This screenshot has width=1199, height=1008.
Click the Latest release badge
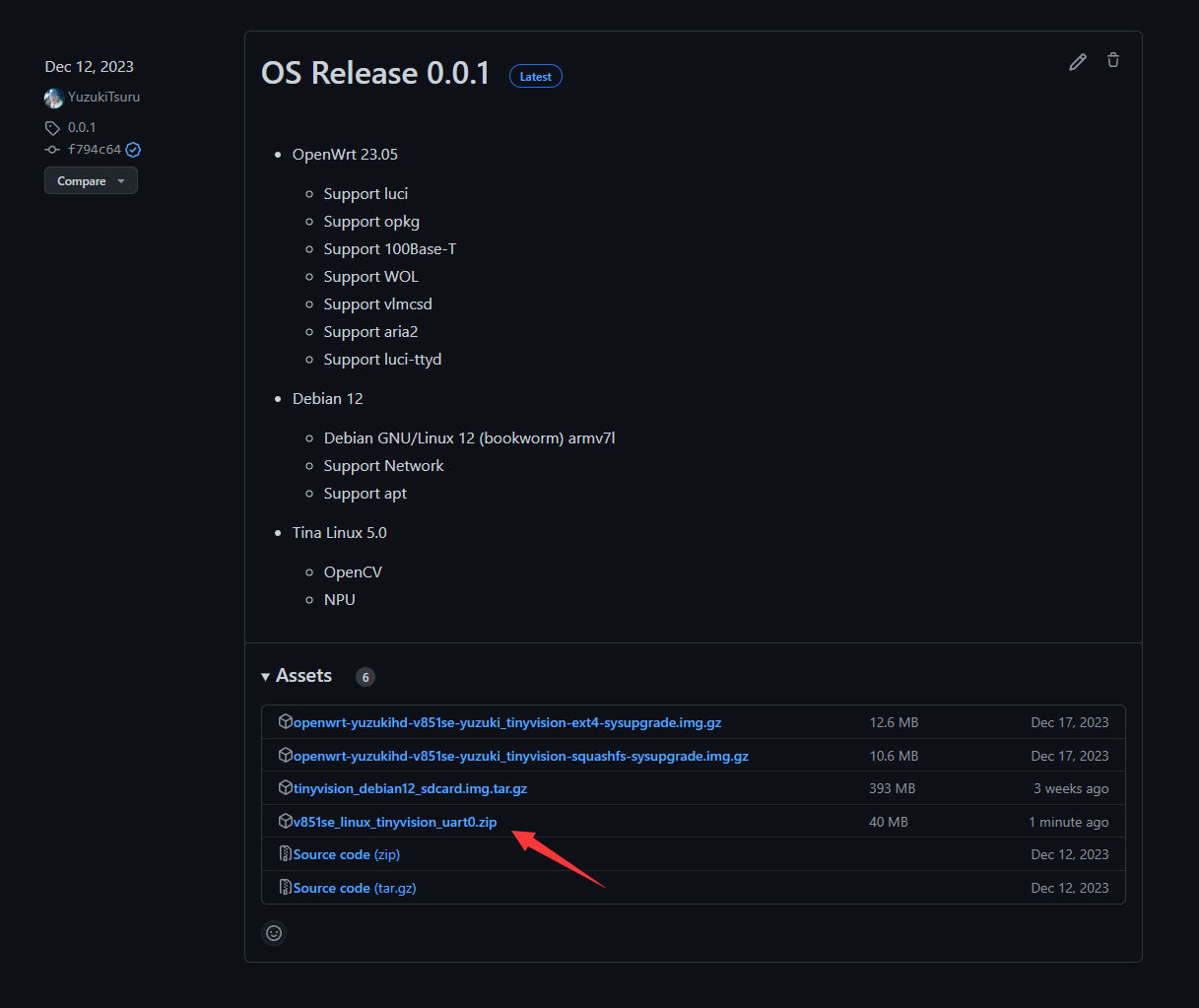tap(535, 77)
